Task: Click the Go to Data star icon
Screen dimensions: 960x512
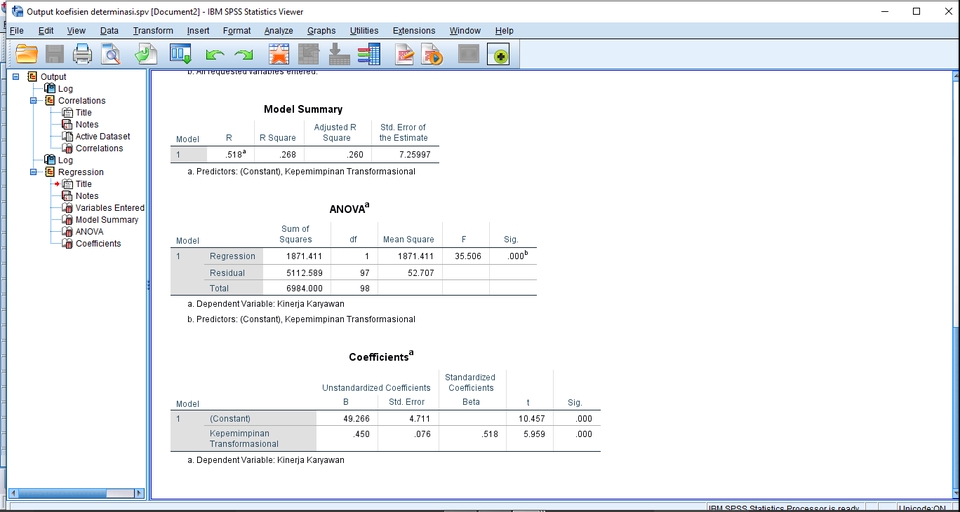Action: (x=279, y=55)
